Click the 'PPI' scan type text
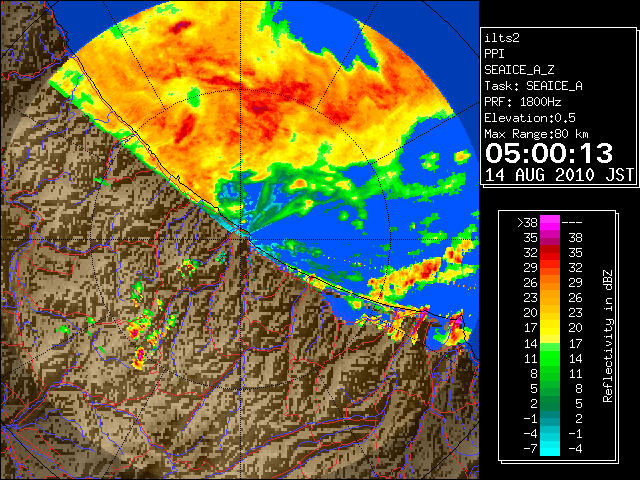Image resolution: width=640 pixels, height=480 pixels. coord(494,54)
